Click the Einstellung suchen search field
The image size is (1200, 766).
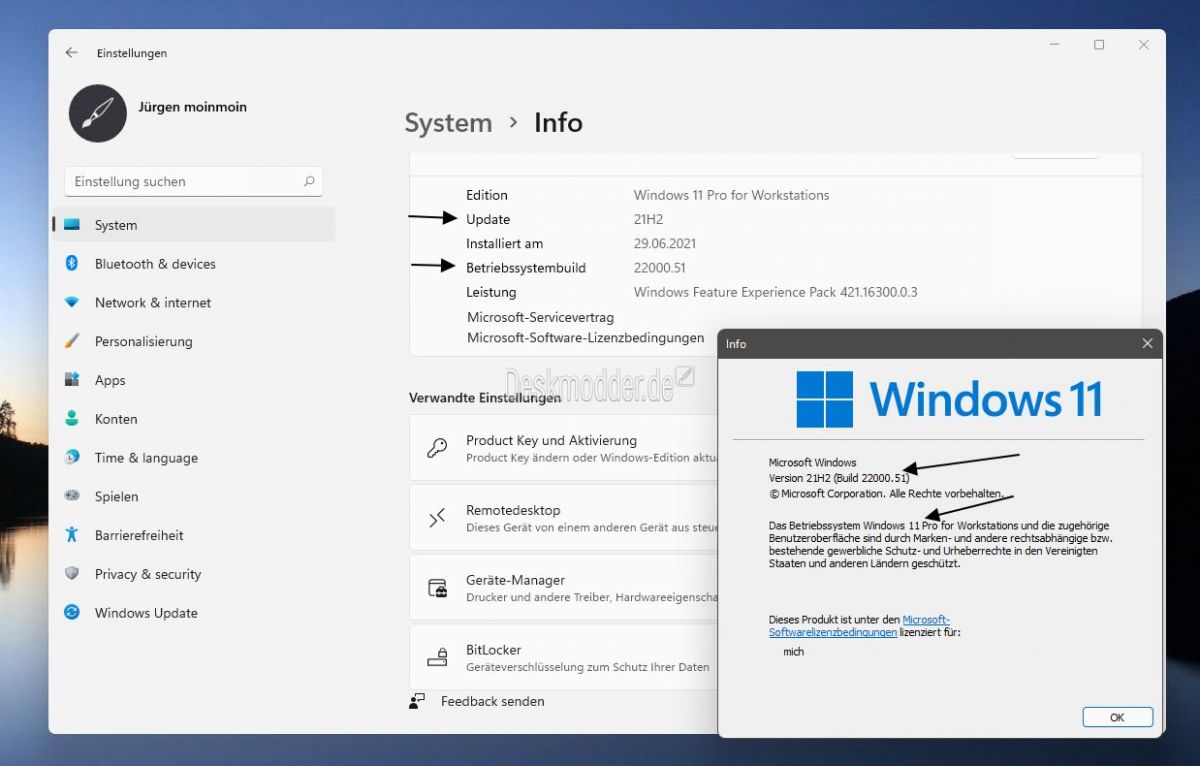point(193,181)
